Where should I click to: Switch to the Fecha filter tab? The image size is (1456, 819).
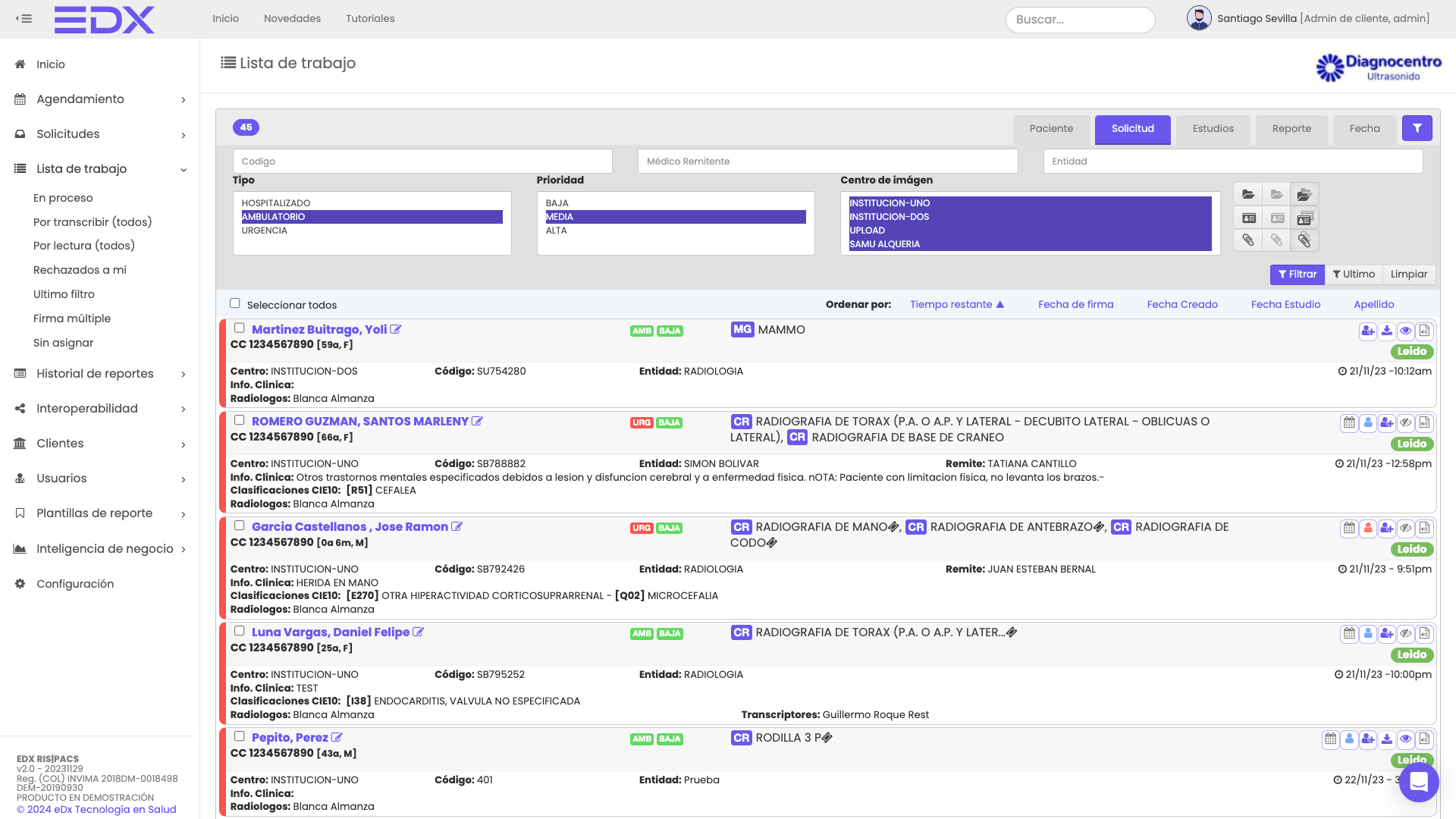[1364, 129]
